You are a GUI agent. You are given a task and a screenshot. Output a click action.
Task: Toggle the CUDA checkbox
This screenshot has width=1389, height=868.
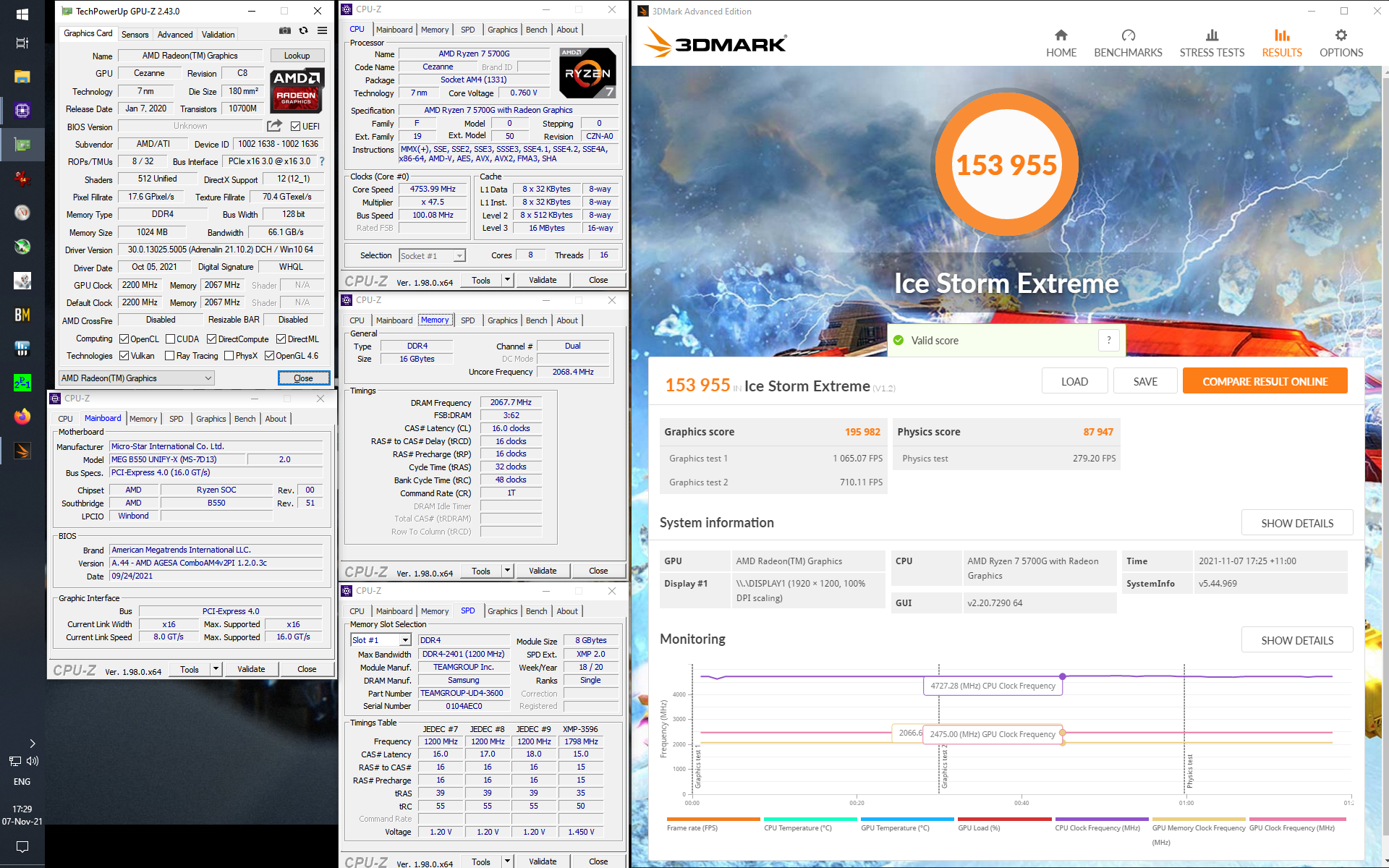(x=171, y=339)
